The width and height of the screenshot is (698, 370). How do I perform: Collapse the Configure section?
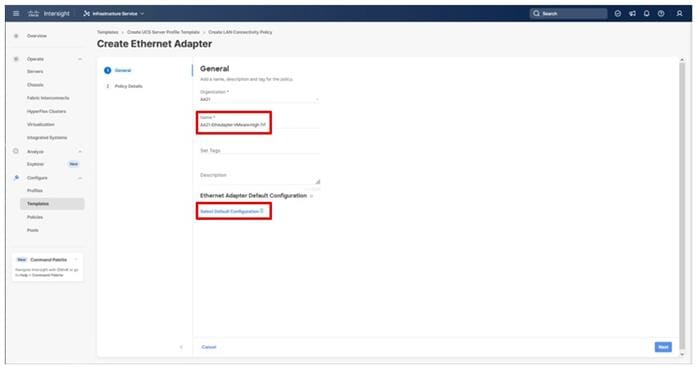[80, 178]
